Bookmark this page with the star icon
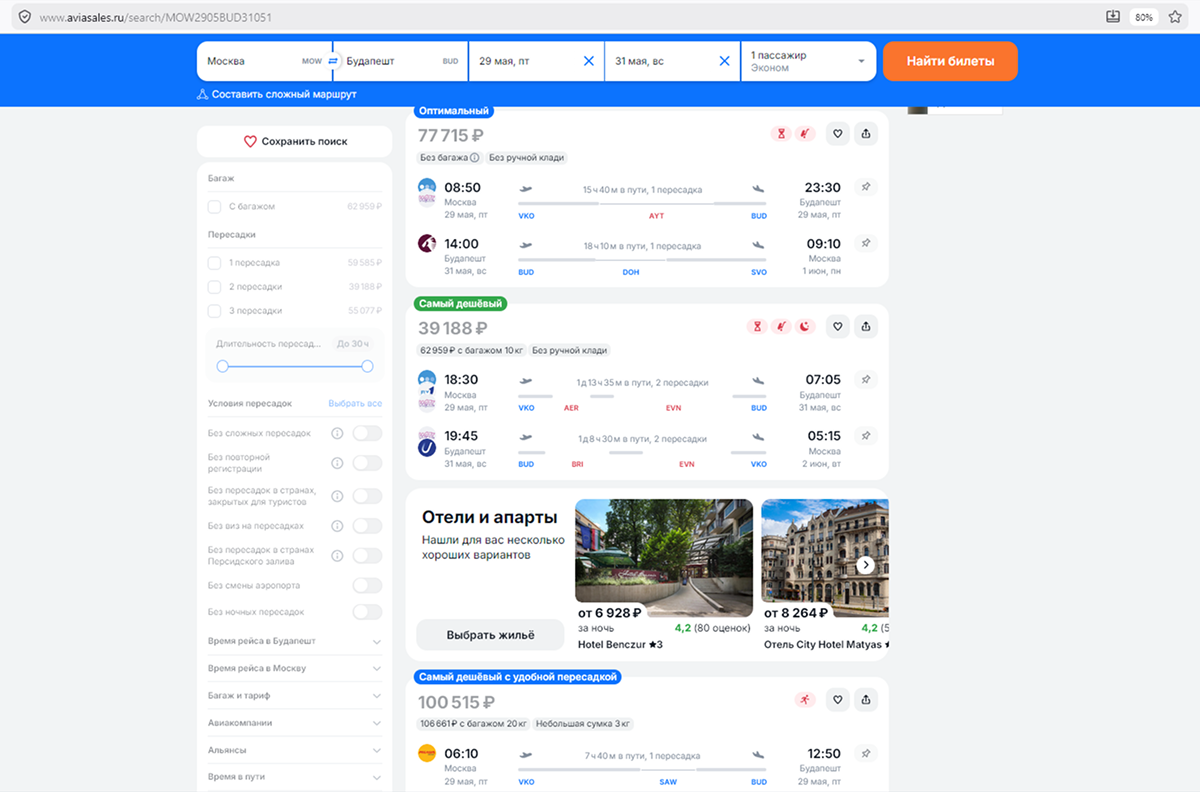Screen dimensions: 1200x792 pos(1175,17)
